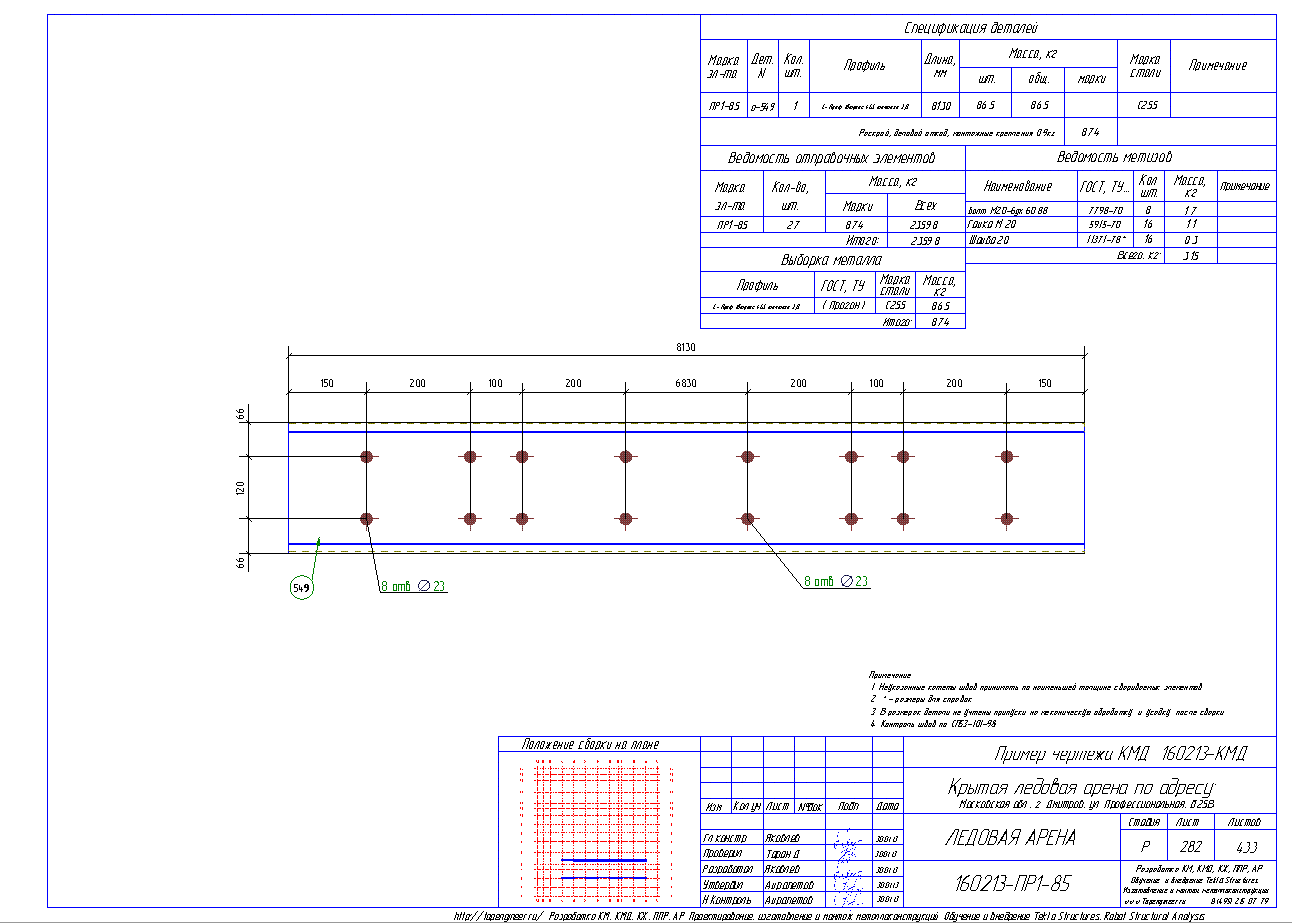Select the left-hand 8 отв ∅23 hole callout
This screenshot has height=923, width=1292.
[x=413, y=585]
